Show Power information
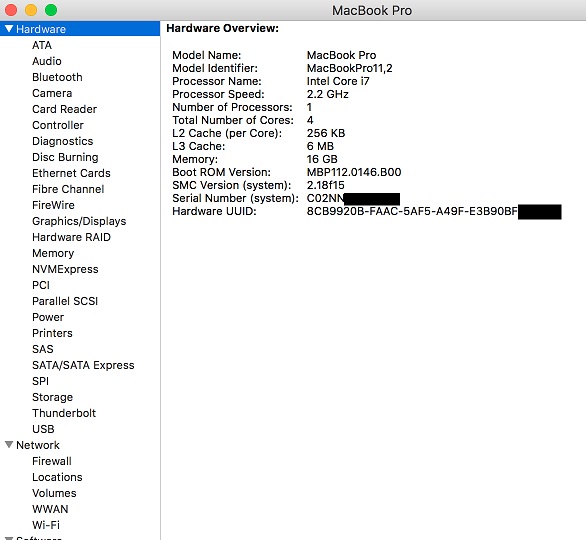Image resolution: width=586 pixels, height=540 pixels. tap(48, 317)
